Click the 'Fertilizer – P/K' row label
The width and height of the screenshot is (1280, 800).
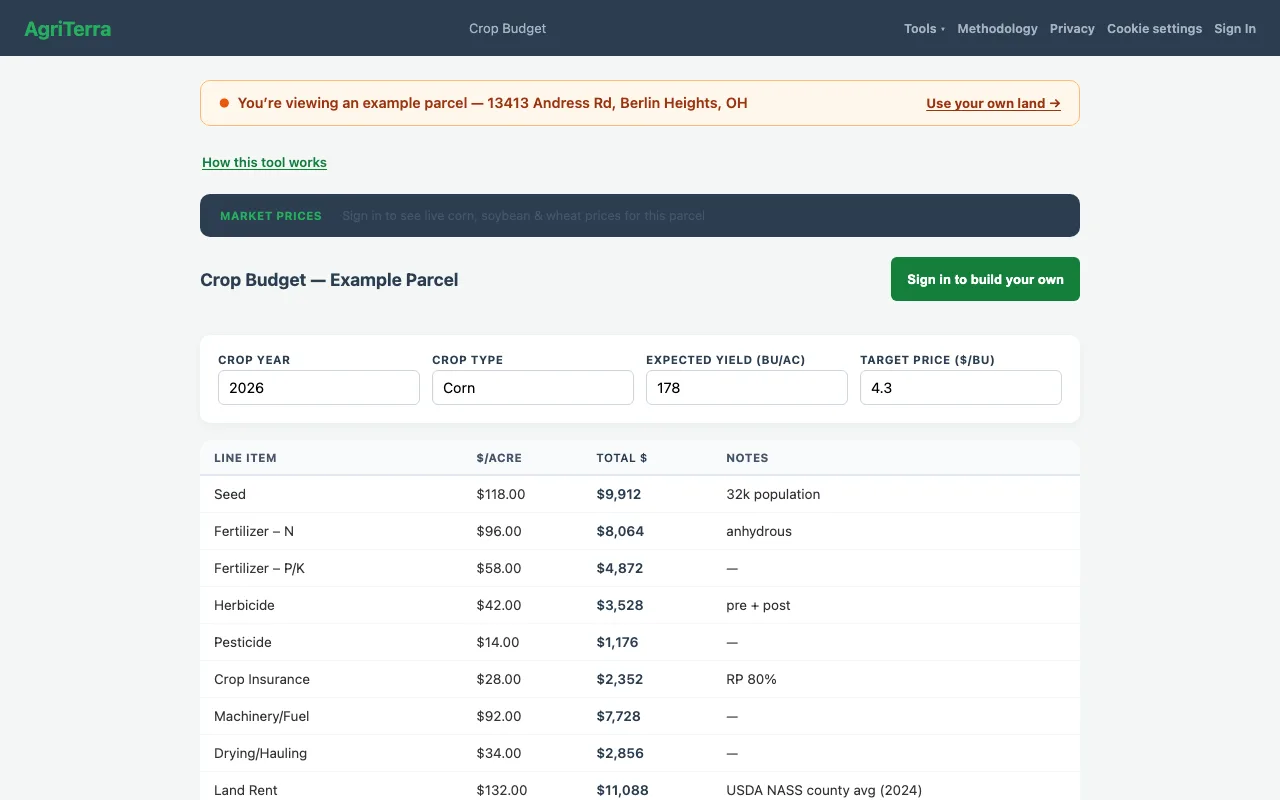(x=259, y=568)
